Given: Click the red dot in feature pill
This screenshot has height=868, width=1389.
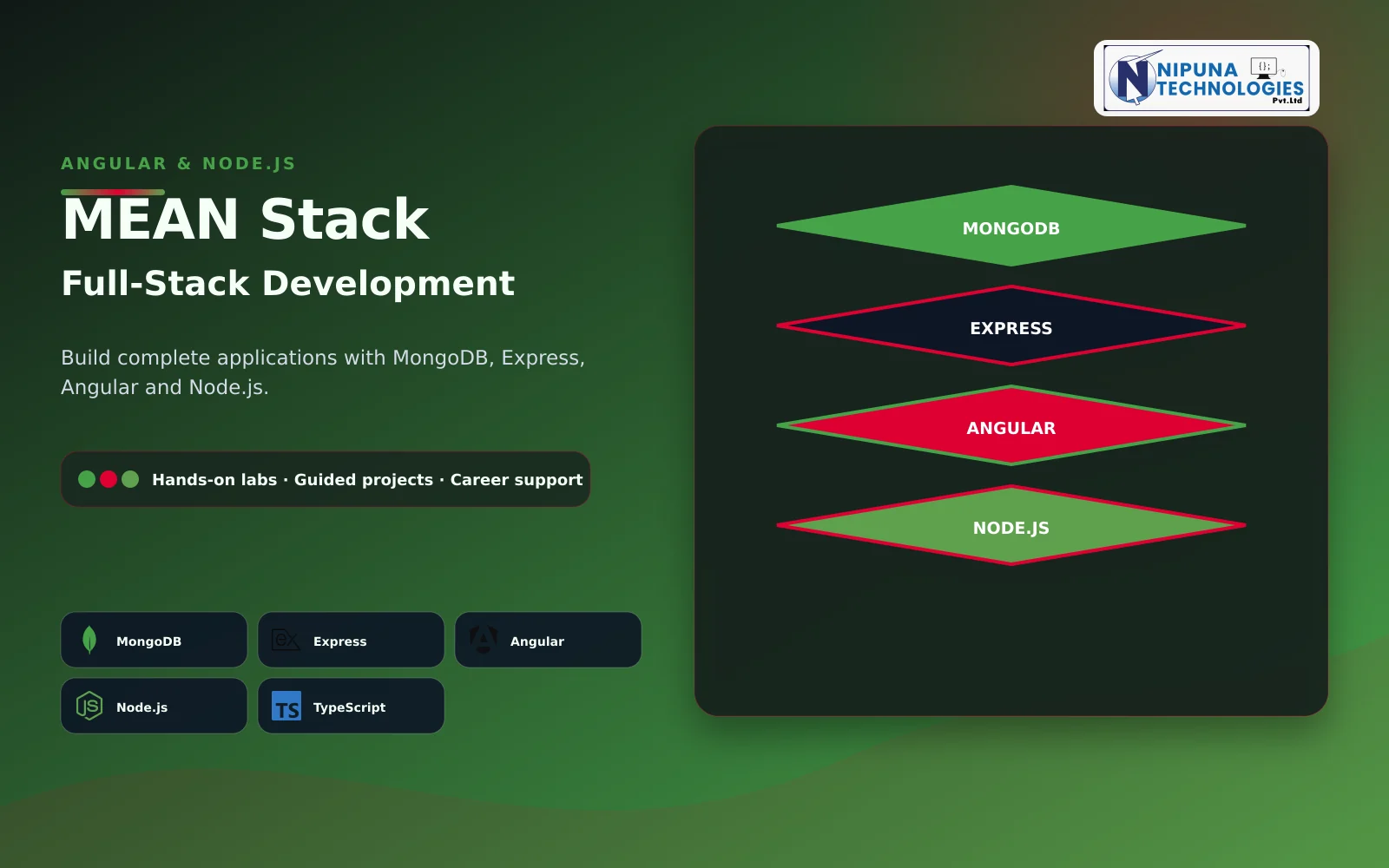Looking at the screenshot, I should coord(109,479).
